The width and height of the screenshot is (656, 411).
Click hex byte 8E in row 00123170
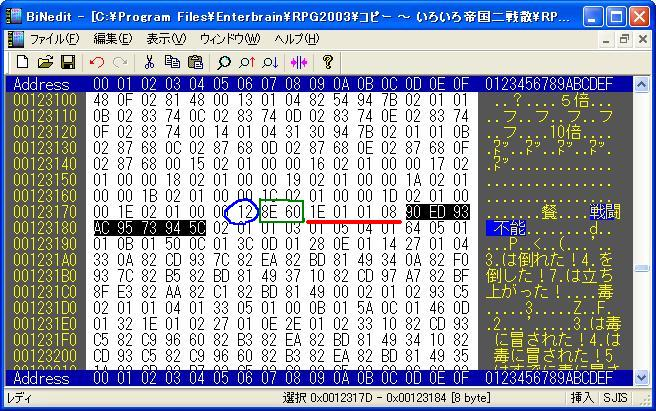(x=269, y=212)
